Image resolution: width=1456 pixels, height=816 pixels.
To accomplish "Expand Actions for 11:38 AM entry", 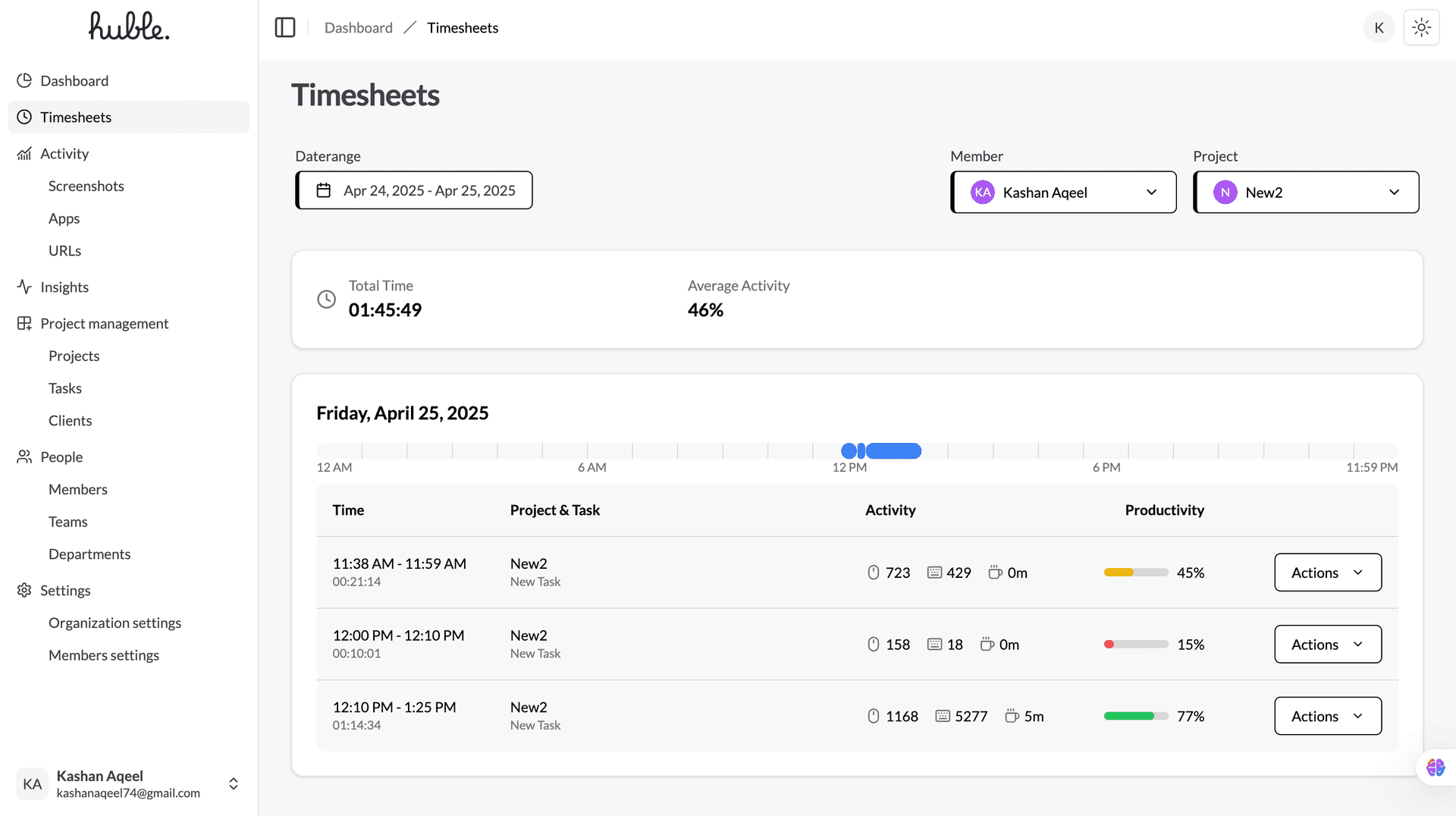I will 1327,573.
